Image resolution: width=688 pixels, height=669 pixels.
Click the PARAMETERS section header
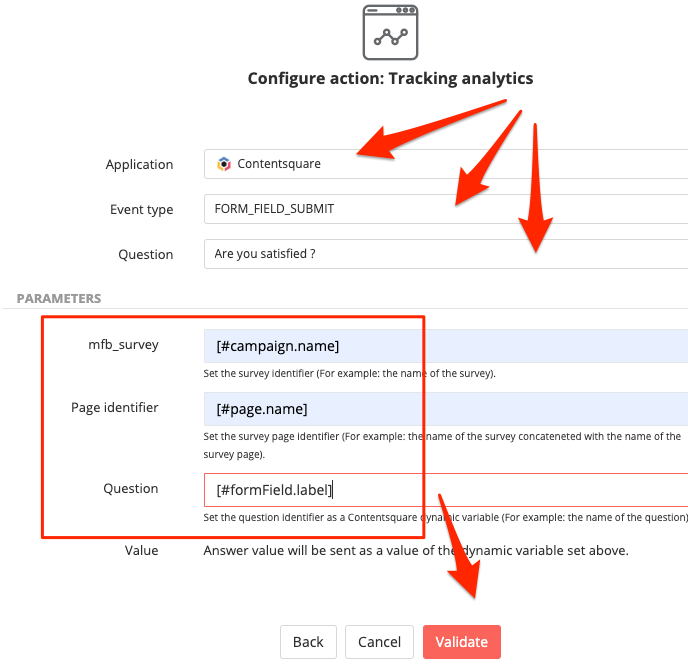pyautogui.click(x=59, y=299)
